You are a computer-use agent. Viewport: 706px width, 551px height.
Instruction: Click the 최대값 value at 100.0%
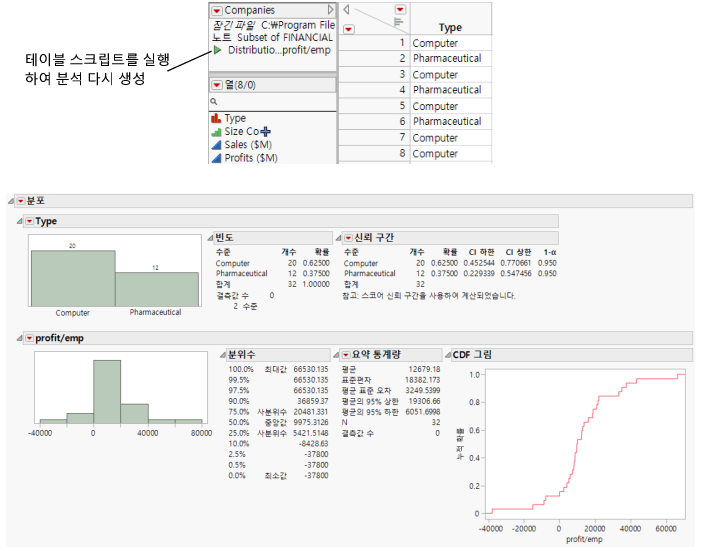click(311, 369)
